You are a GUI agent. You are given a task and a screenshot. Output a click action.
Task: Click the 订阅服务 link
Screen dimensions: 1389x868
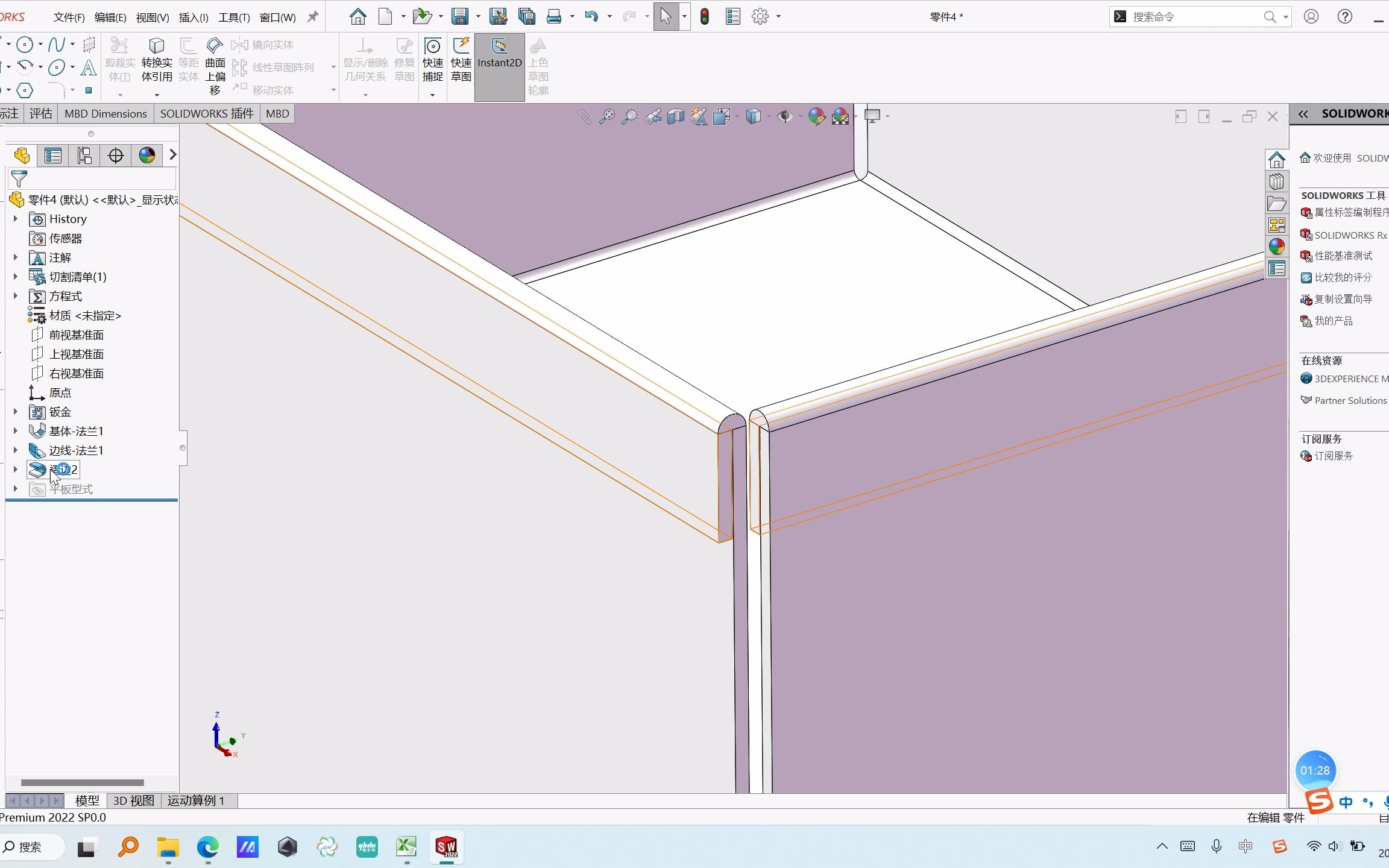click(x=1335, y=456)
